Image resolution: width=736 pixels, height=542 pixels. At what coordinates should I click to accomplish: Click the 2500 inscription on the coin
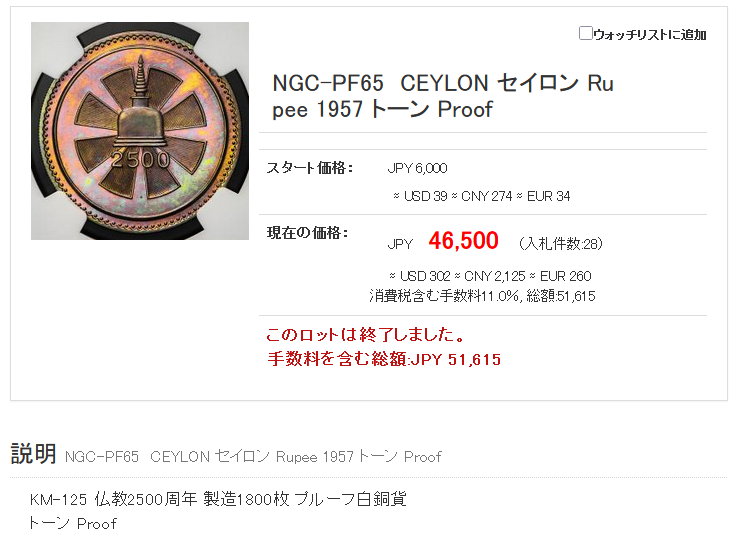click(x=141, y=159)
